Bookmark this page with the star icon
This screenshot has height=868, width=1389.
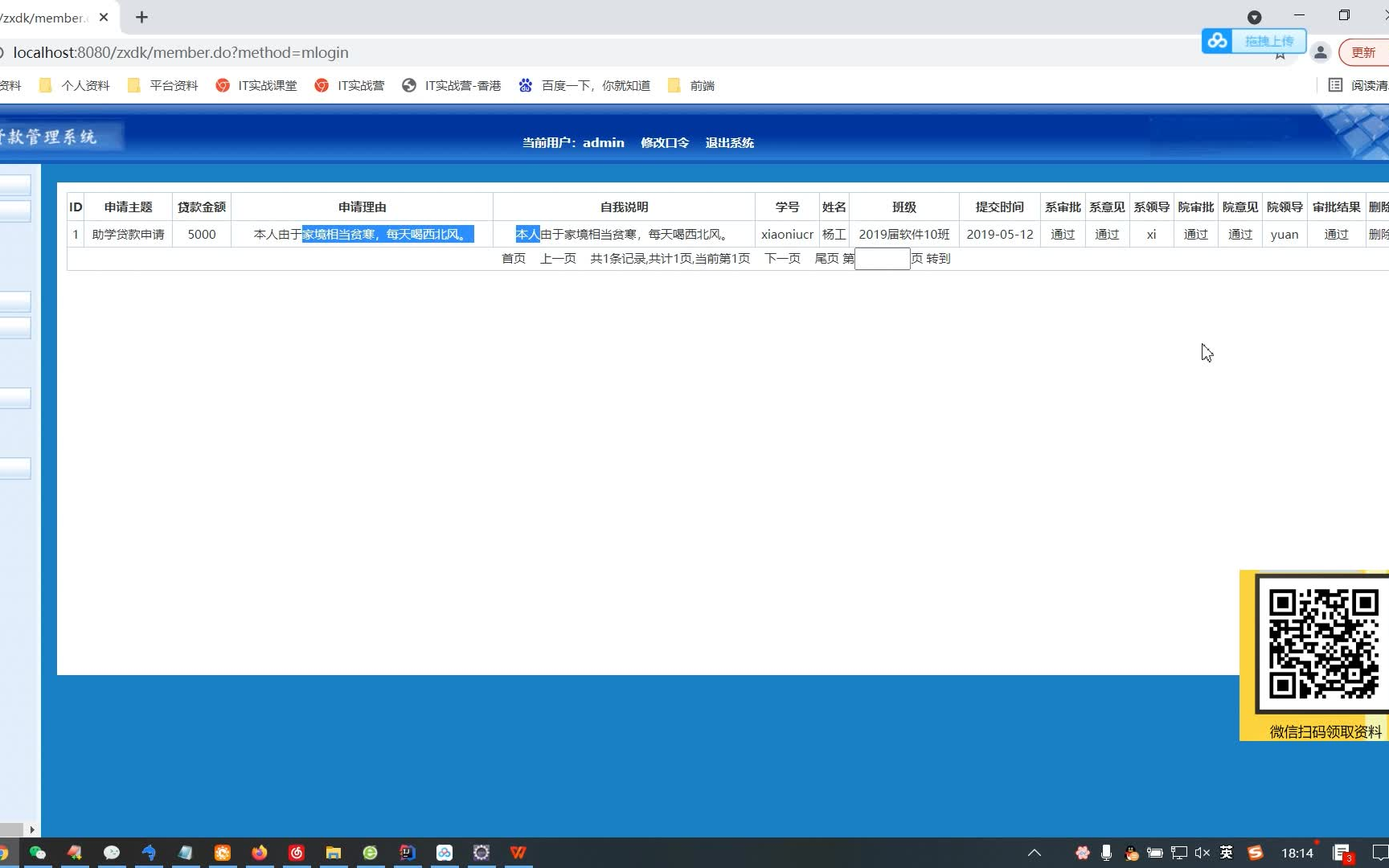pos(1280,52)
